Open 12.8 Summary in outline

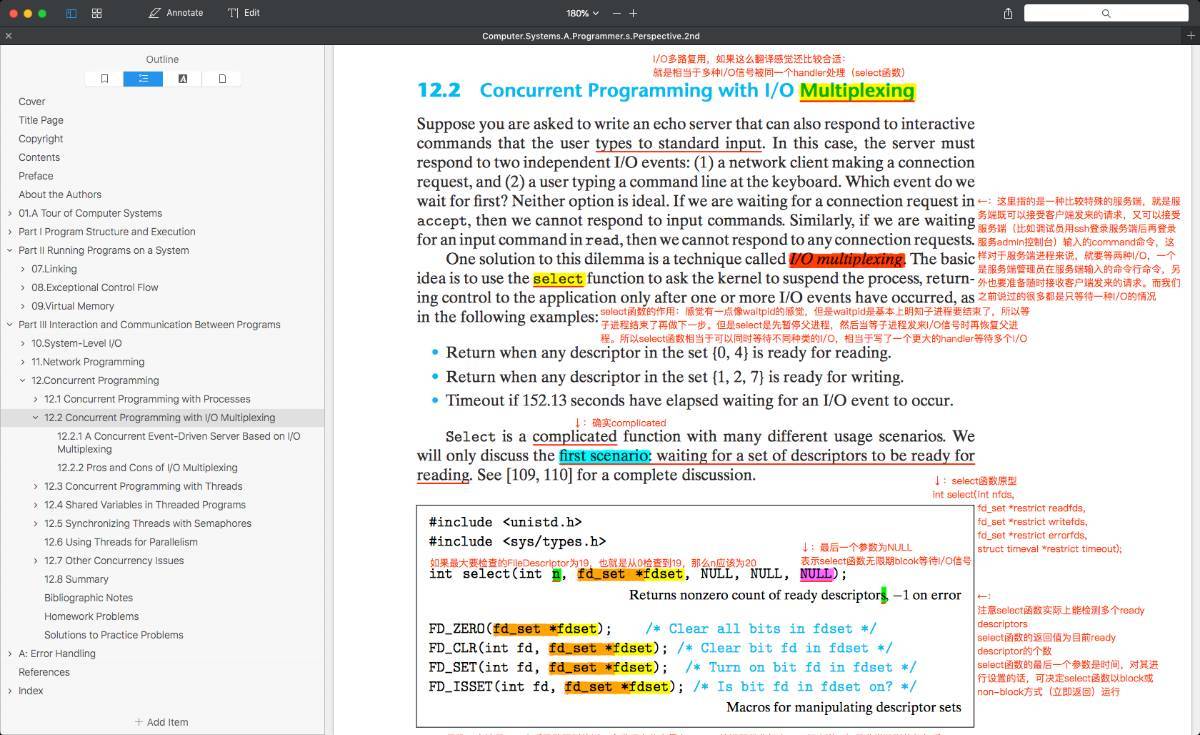point(76,579)
